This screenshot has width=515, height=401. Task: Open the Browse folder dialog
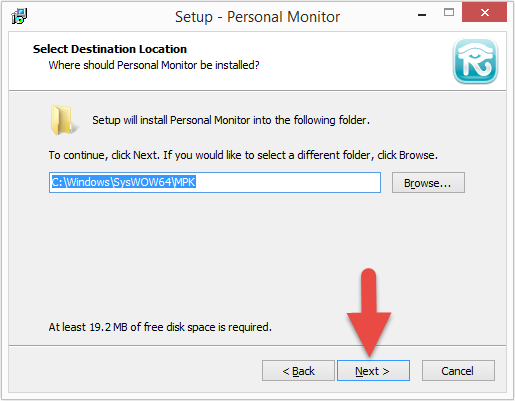[428, 183]
